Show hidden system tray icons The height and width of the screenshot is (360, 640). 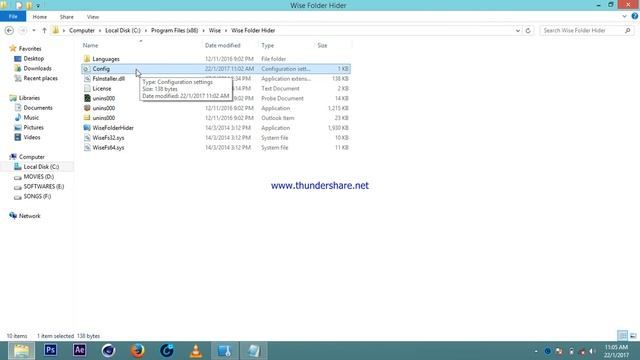coord(536,351)
